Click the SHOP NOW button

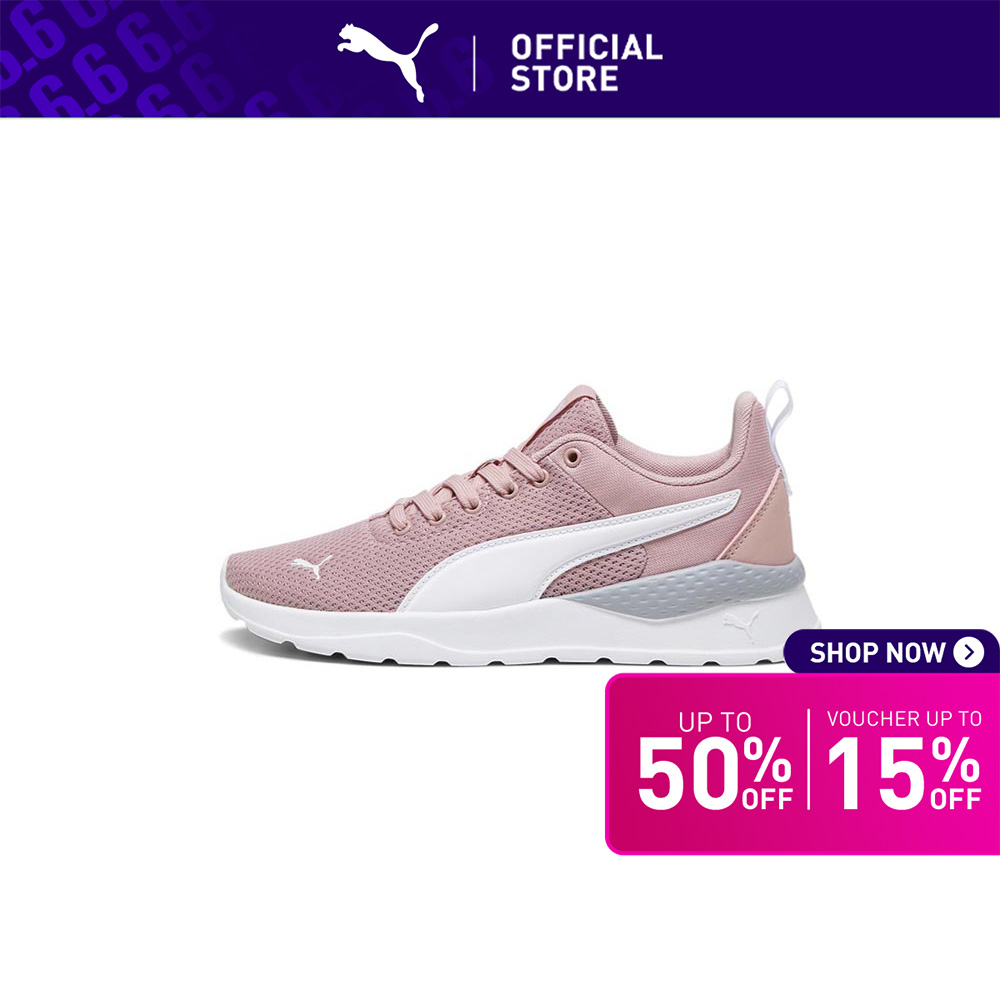(x=891, y=652)
